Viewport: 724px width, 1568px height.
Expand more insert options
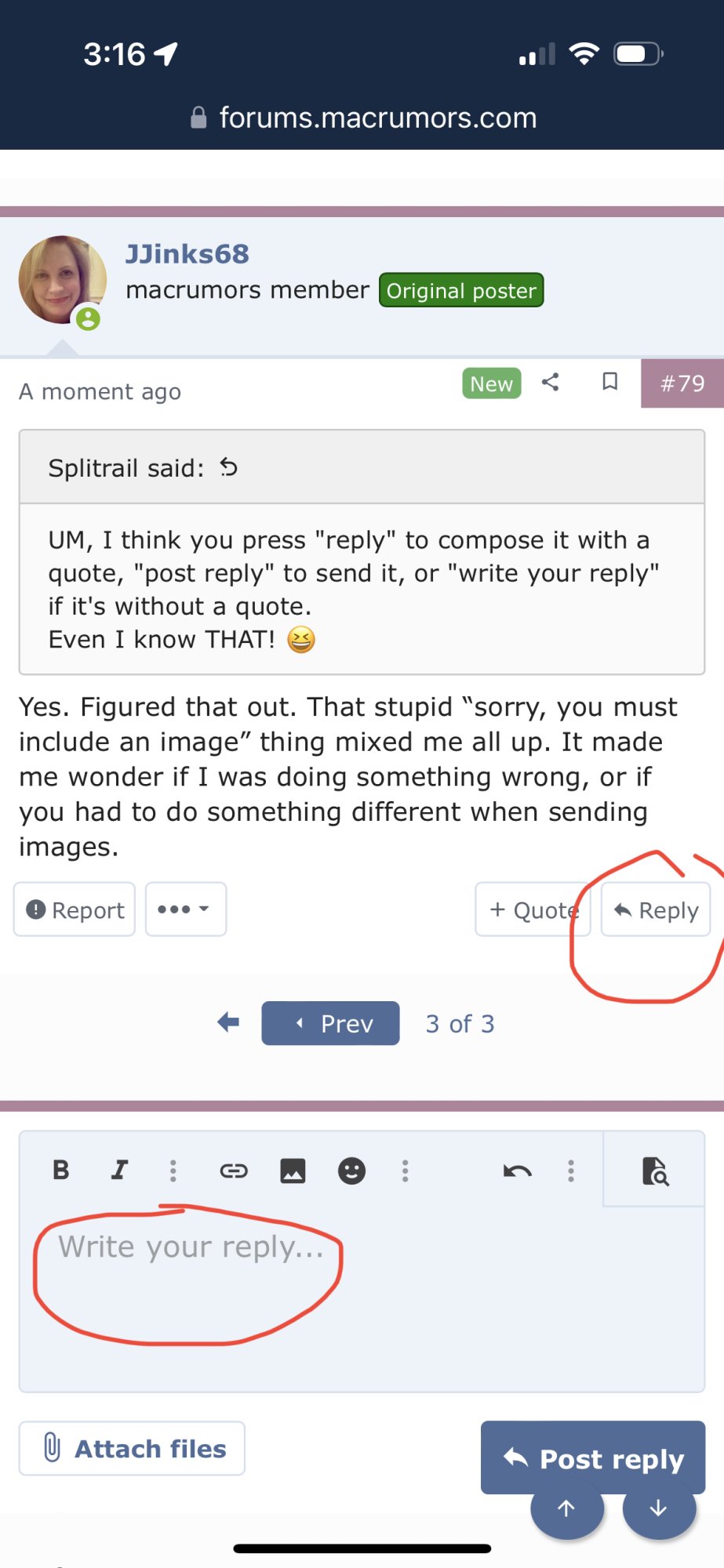pos(406,1171)
